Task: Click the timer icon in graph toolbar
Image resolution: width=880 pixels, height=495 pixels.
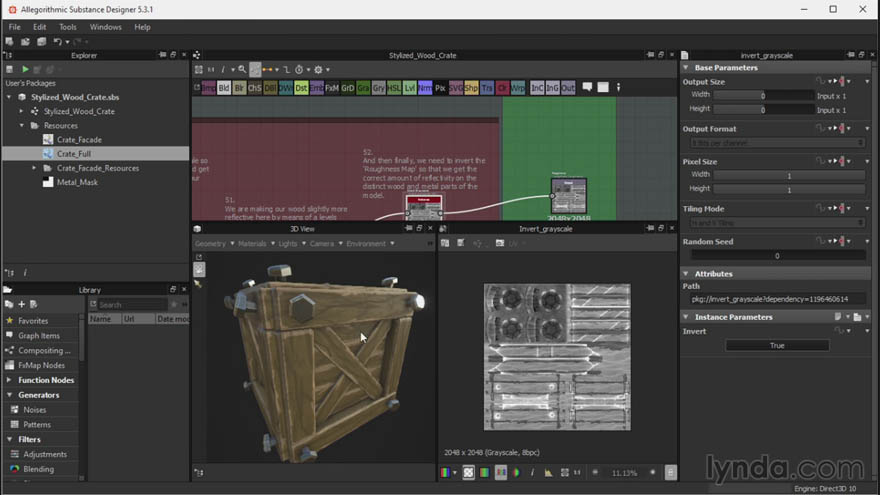Action: point(299,70)
